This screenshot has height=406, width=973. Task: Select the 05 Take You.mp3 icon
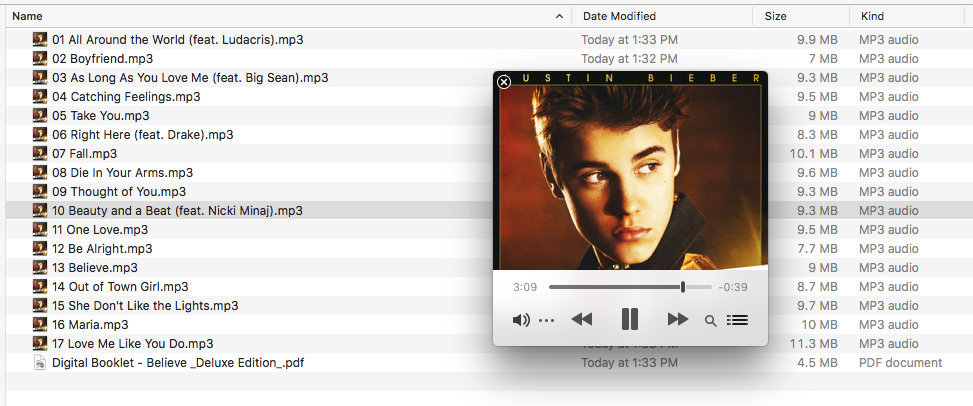[40, 115]
